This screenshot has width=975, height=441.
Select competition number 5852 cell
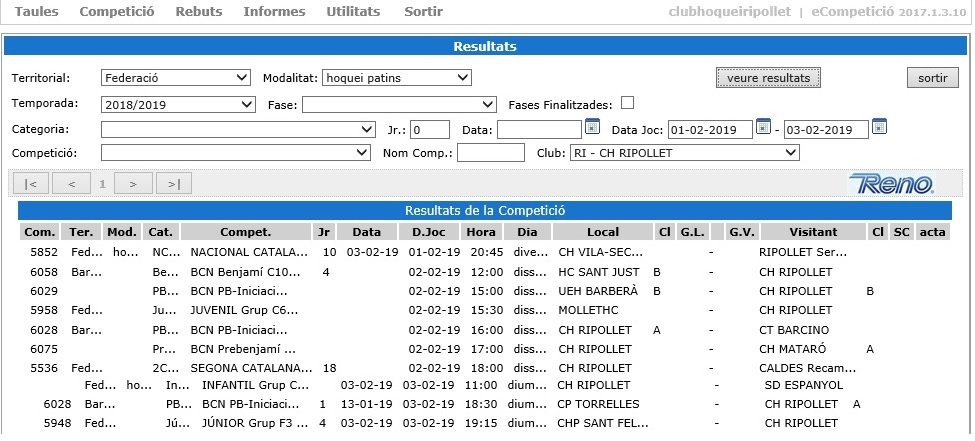click(44, 253)
